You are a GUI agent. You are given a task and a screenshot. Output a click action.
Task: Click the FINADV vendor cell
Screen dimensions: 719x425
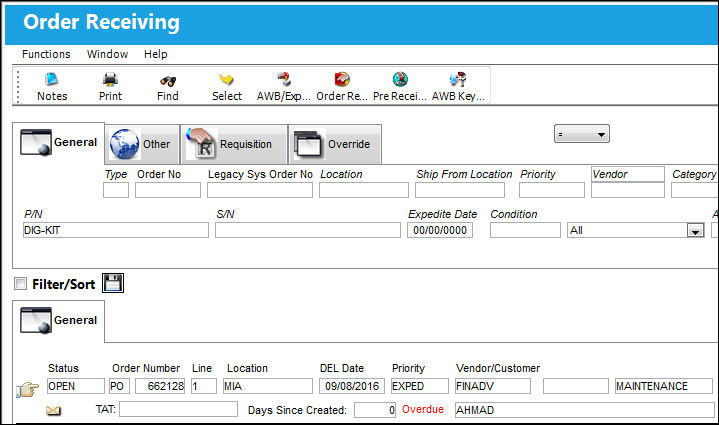493,386
